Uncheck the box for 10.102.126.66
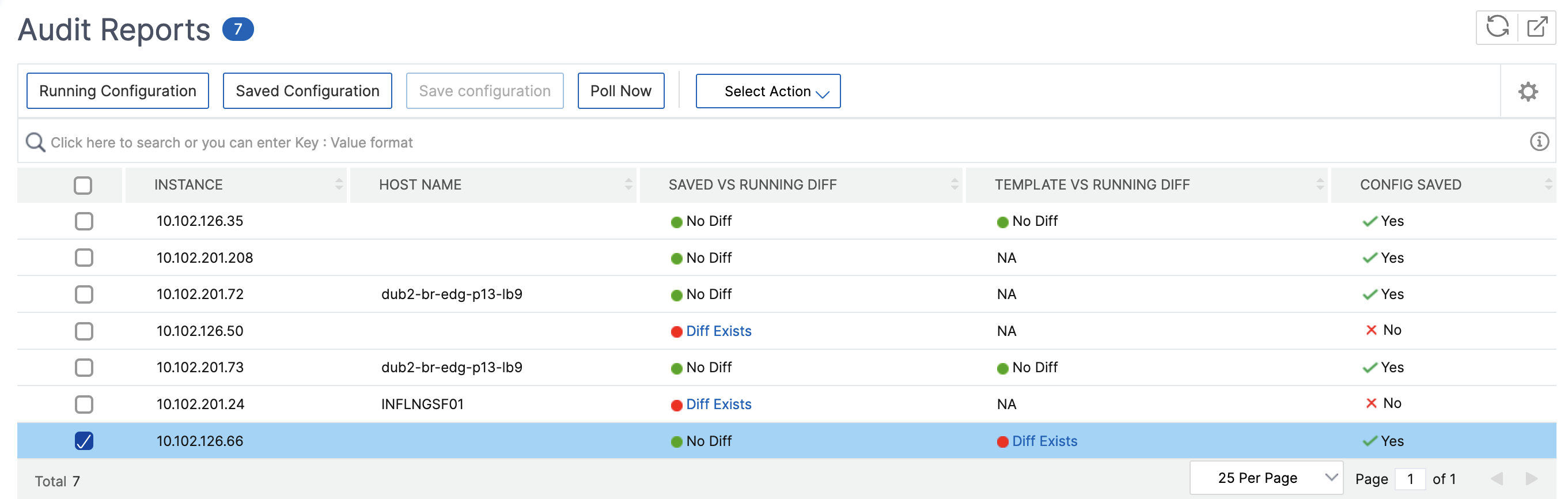 [x=84, y=441]
